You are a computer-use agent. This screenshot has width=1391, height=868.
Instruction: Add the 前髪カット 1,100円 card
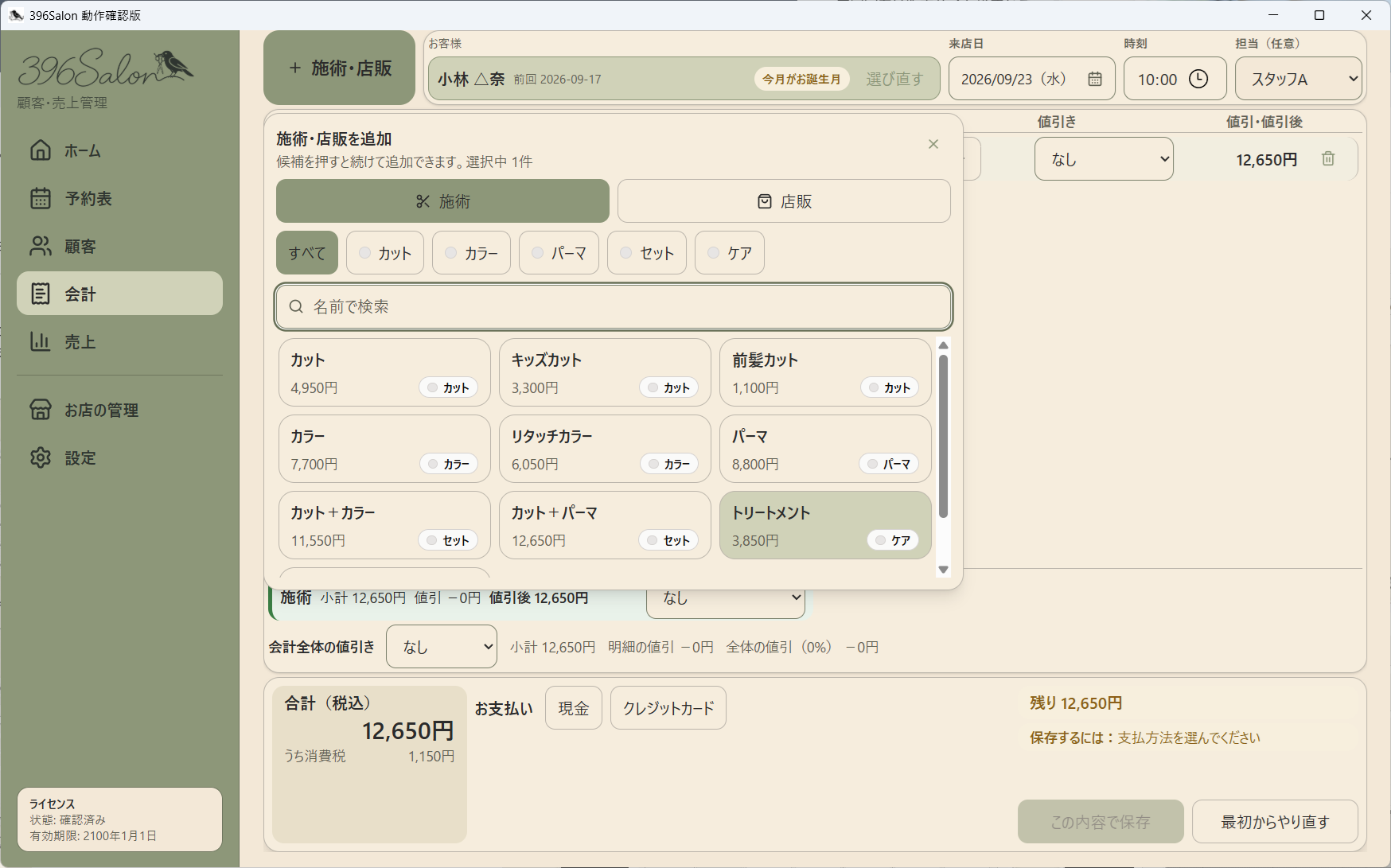[825, 372]
